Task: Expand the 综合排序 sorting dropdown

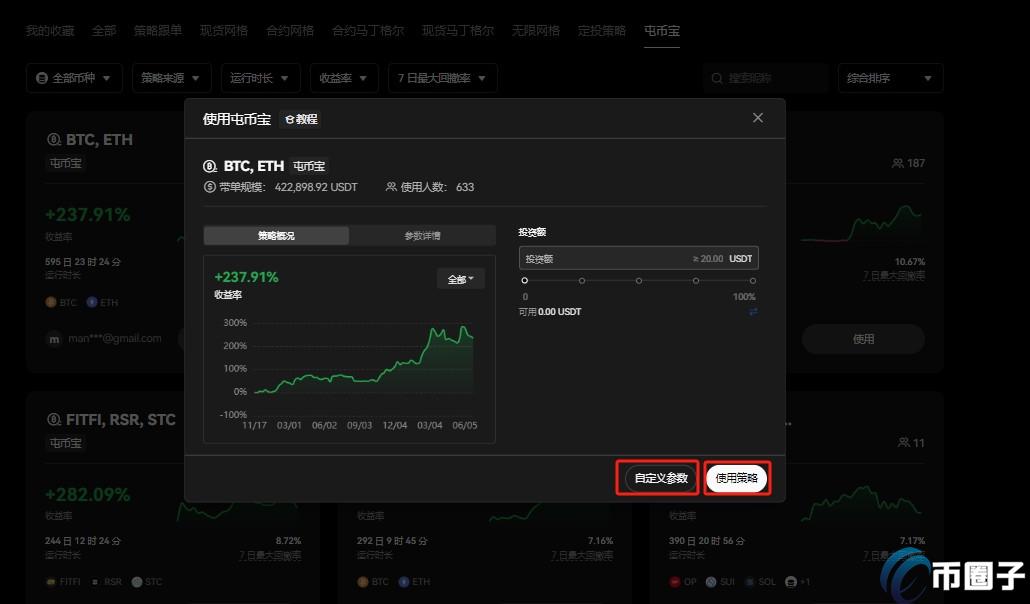Action: pyautogui.click(x=888, y=77)
